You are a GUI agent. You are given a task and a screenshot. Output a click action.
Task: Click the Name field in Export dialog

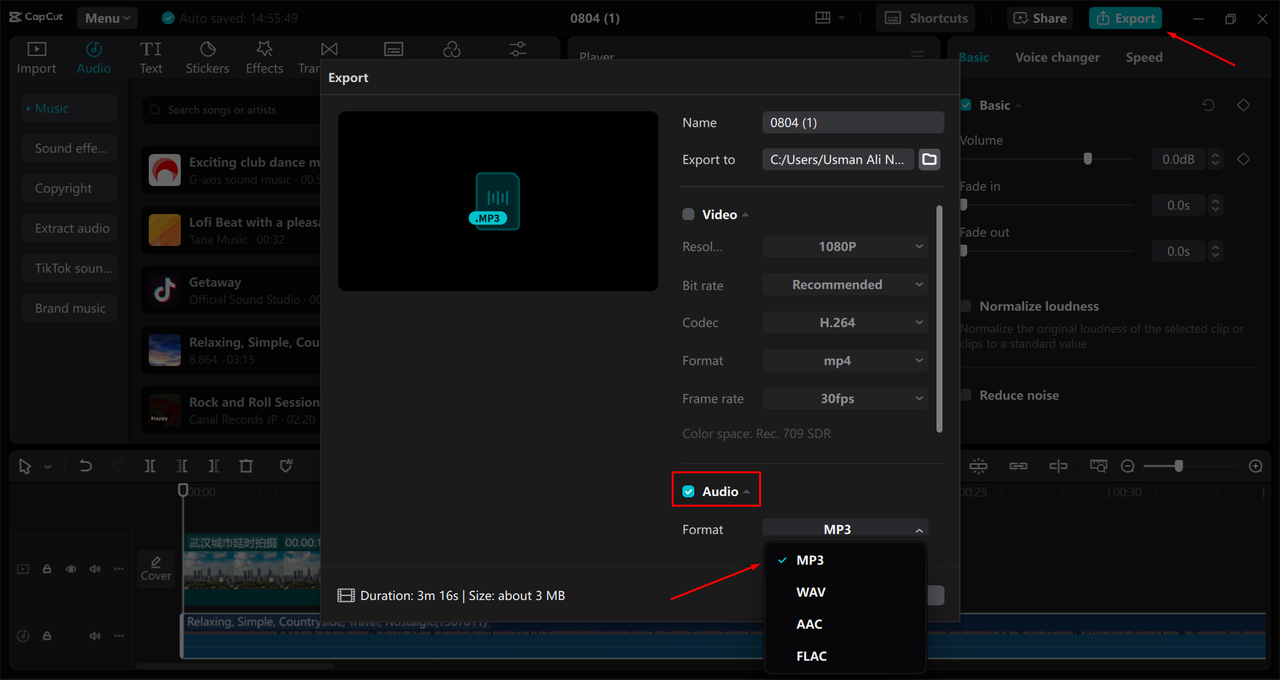tap(853, 122)
